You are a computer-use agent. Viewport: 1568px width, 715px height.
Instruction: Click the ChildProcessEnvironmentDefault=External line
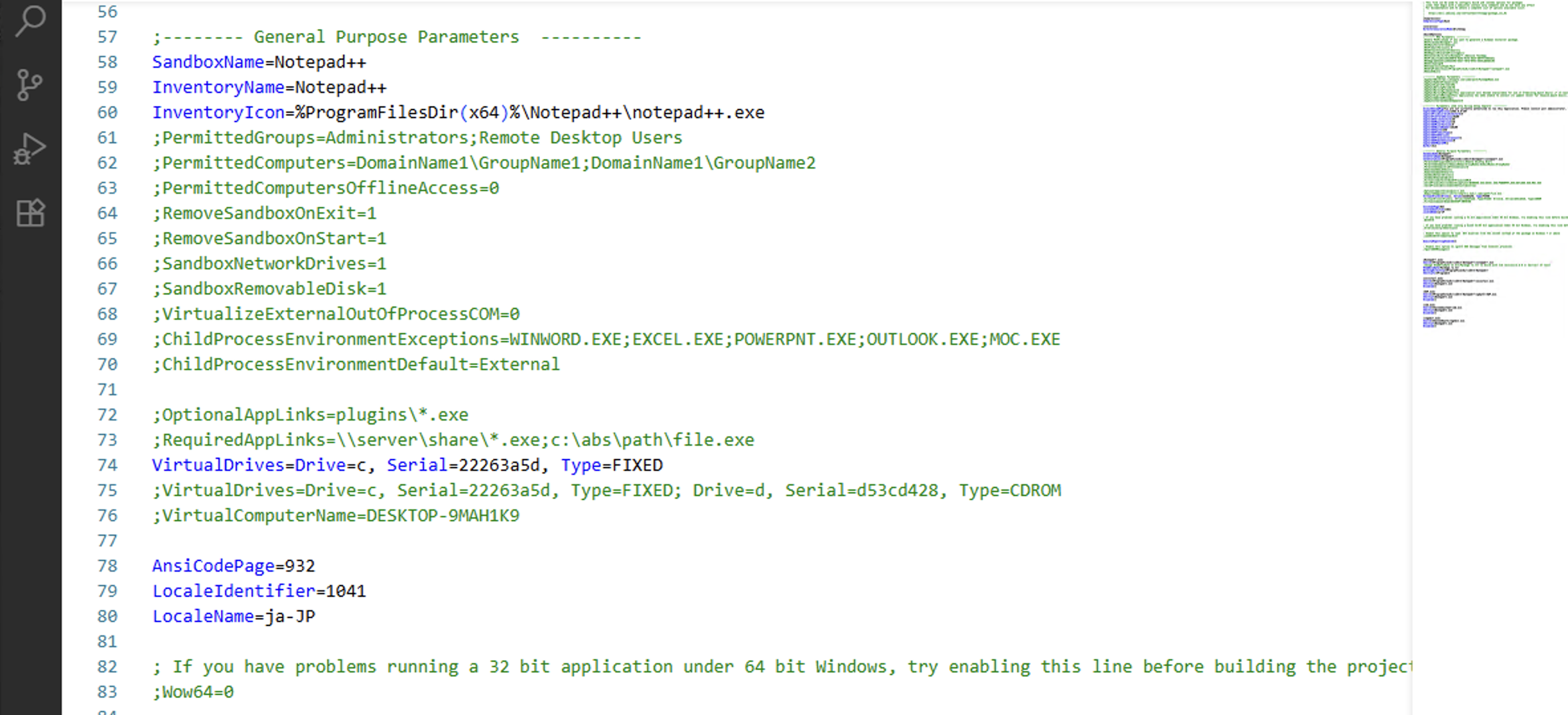[357, 365]
